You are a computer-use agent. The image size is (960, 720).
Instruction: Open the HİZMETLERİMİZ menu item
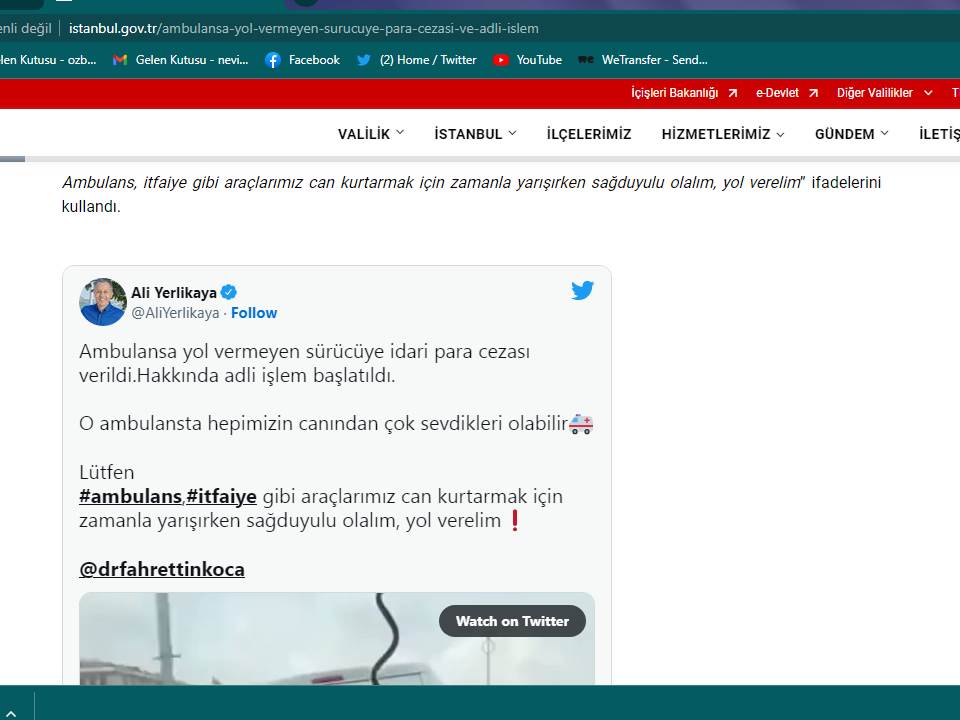point(716,134)
